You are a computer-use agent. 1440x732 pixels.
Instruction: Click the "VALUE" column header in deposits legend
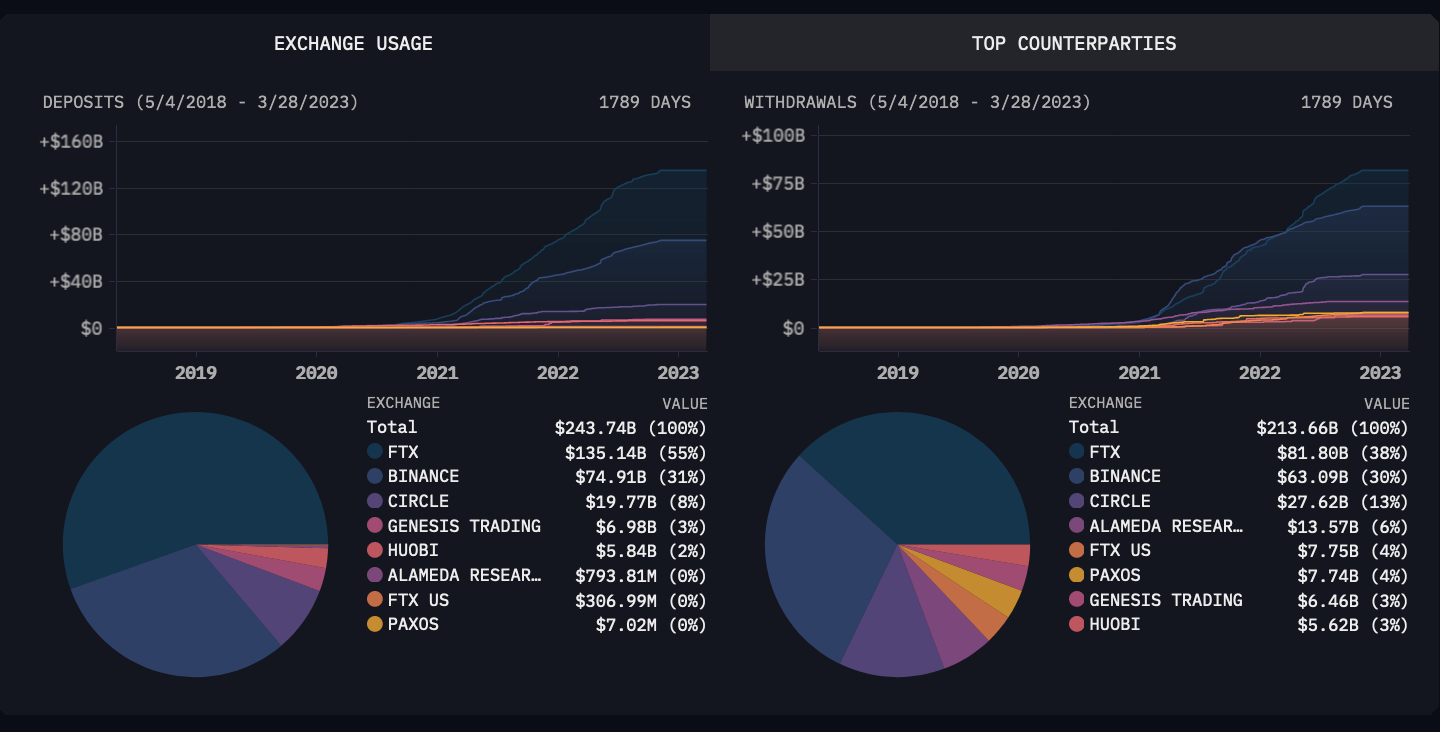[x=685, y=404]
